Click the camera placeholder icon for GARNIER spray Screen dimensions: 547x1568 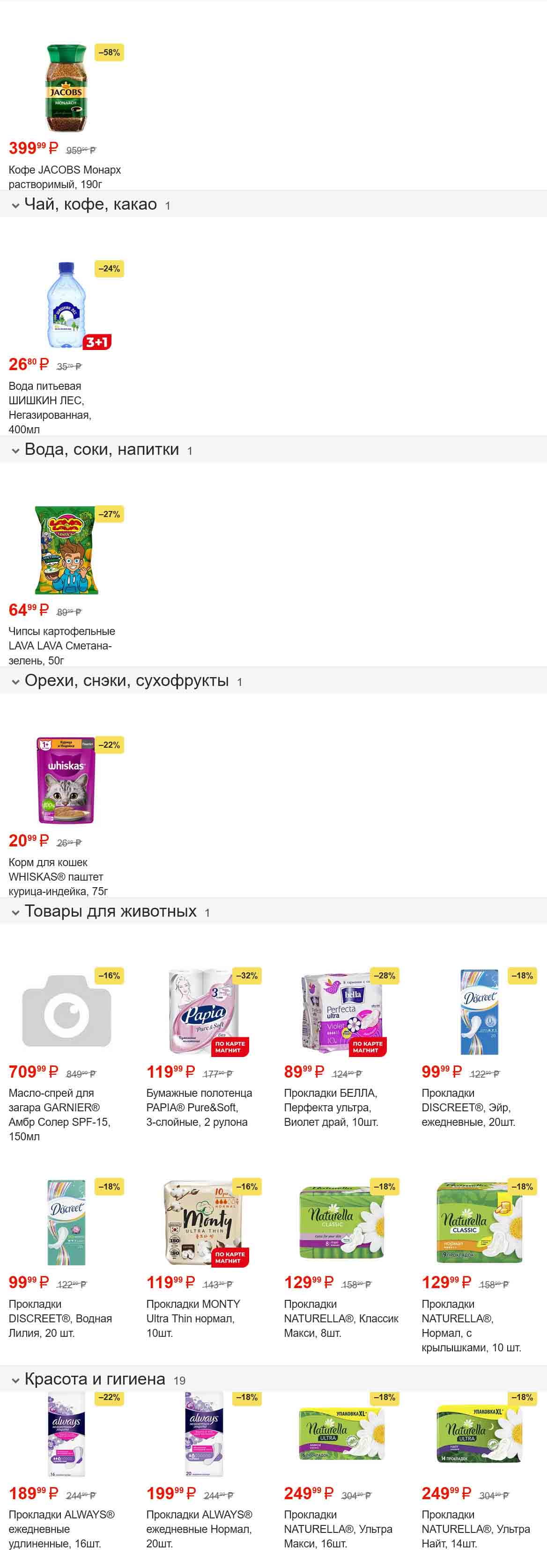[x=67, y=1010]
